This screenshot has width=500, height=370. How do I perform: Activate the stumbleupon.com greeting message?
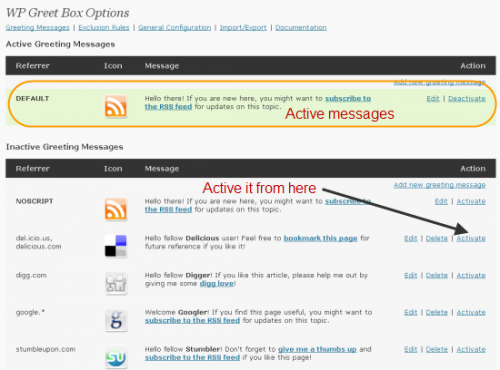click(x=471, y=349)
